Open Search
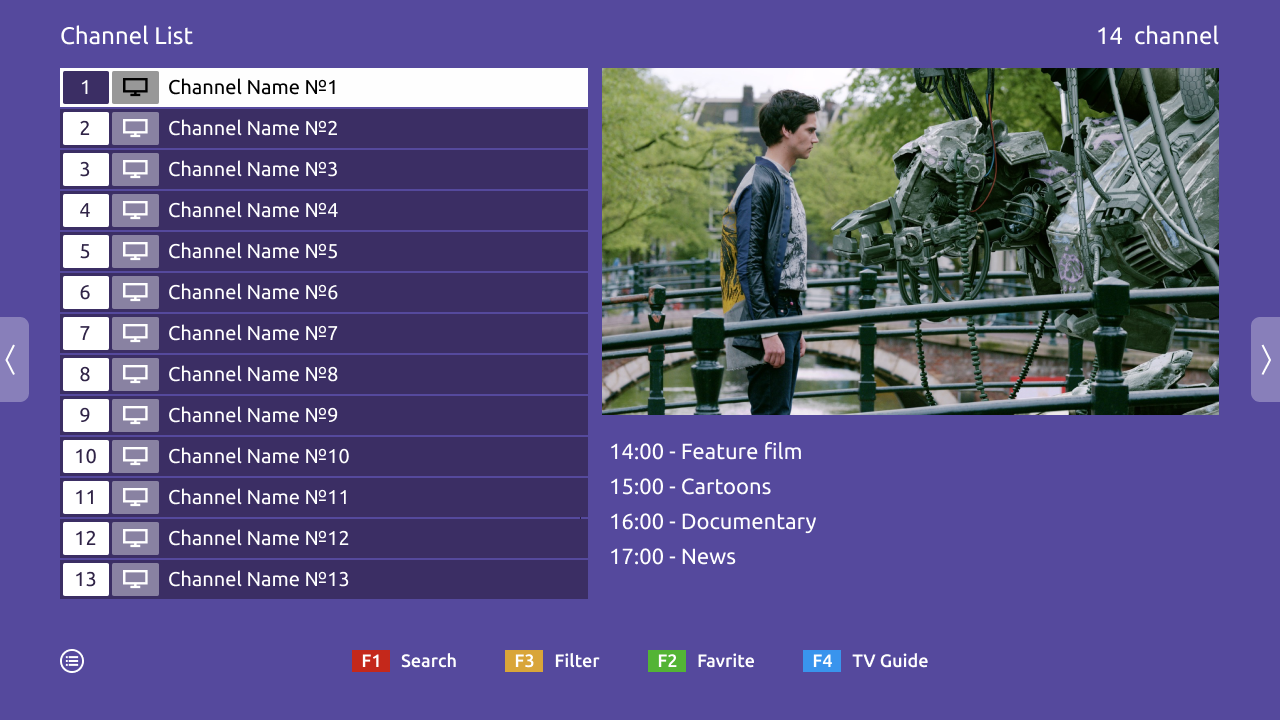The width and height of the screenshot is (1280, 720). pos(429,660)
